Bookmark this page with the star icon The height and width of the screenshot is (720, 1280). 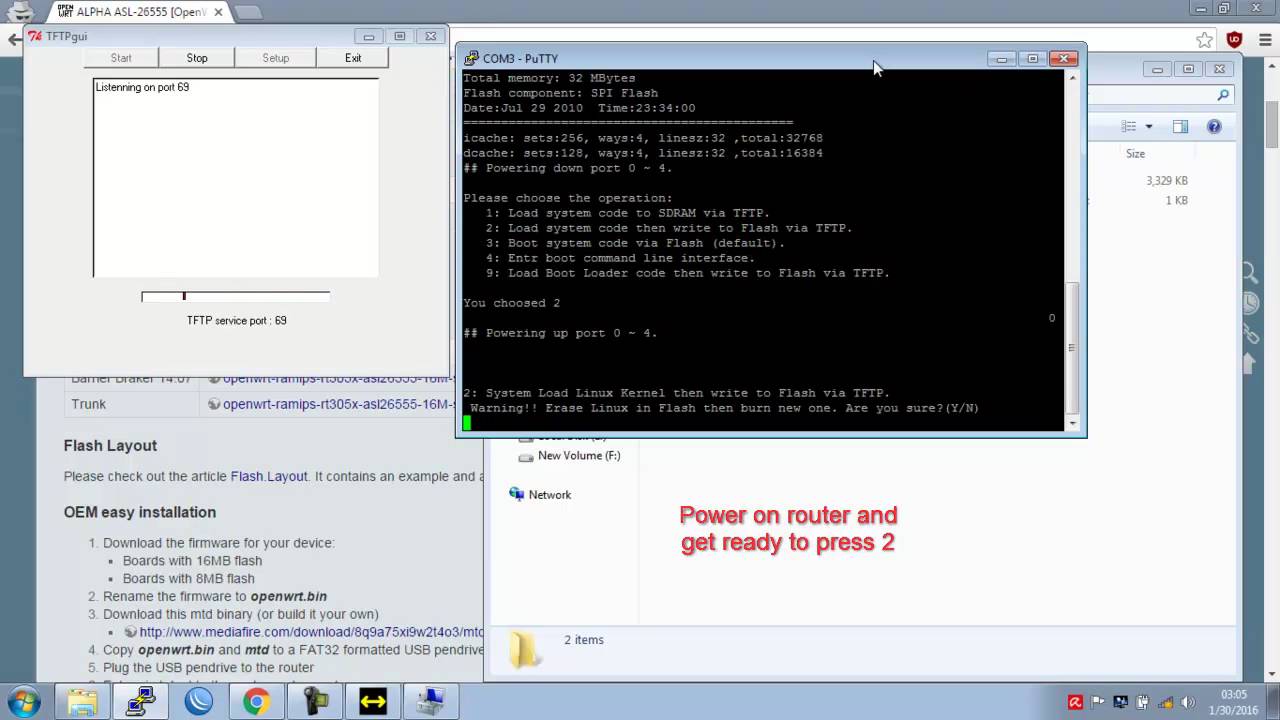coord(1204,40)
